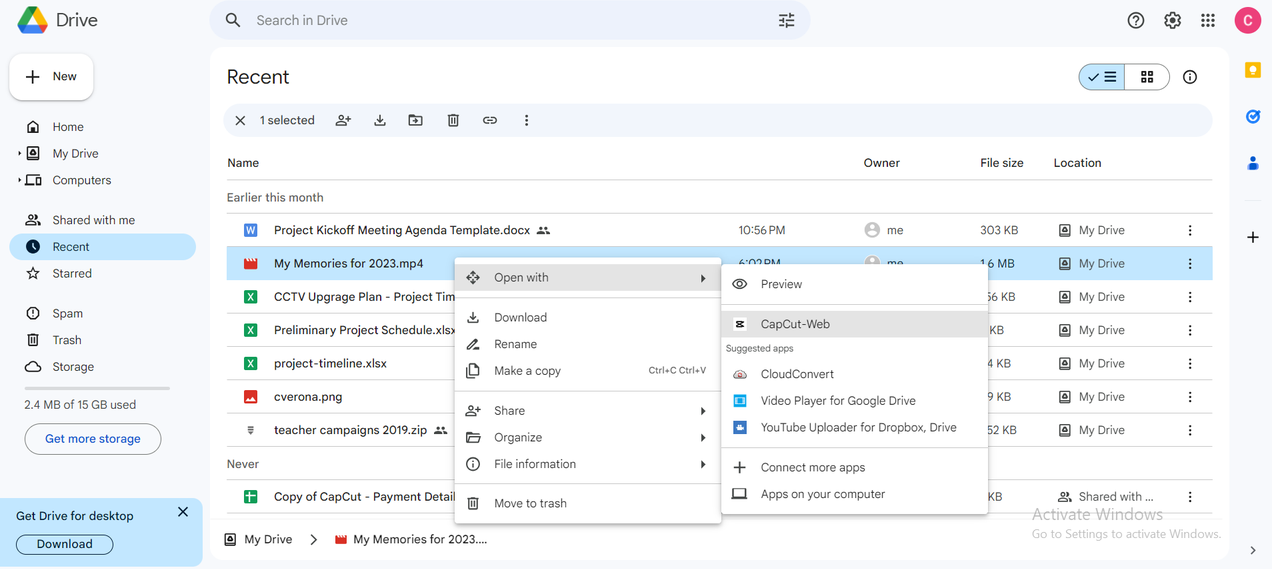Click the Copy link icon in toolbar
This screenshot has width=1272, height=569.
490,120
